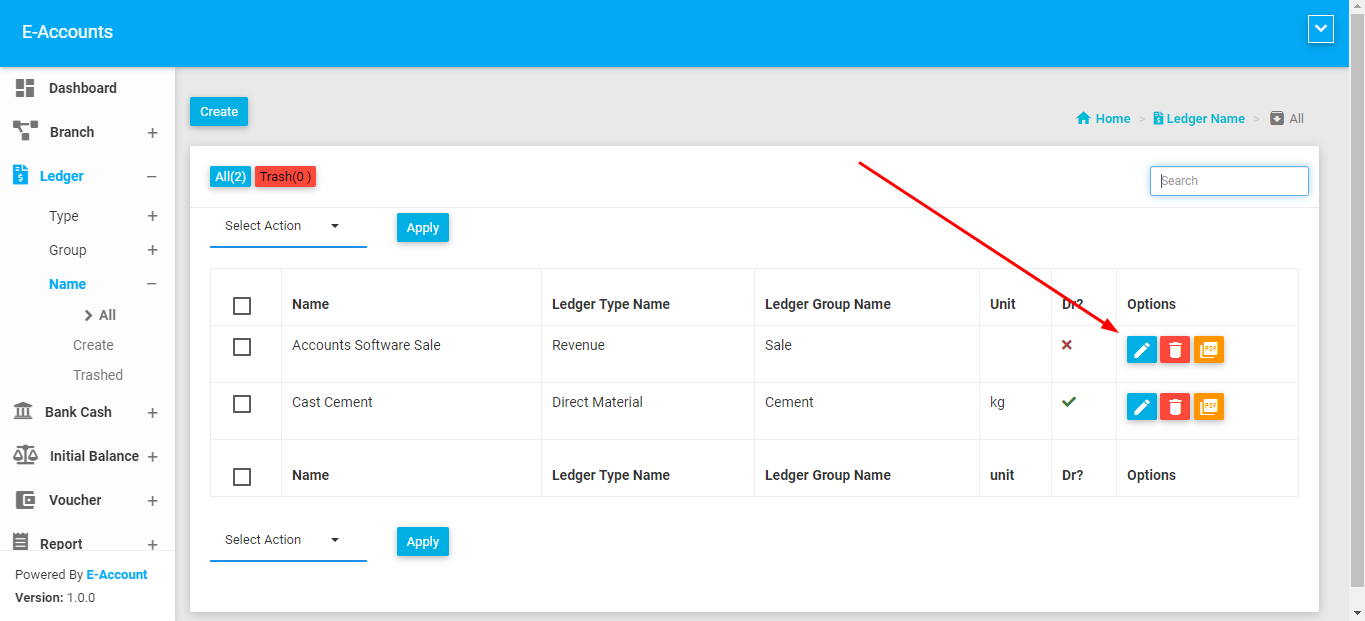Click pencil edit icon for Cast Cement
The height and width of the screenshot is (621, 1365).
click(x=1141, y=407)
